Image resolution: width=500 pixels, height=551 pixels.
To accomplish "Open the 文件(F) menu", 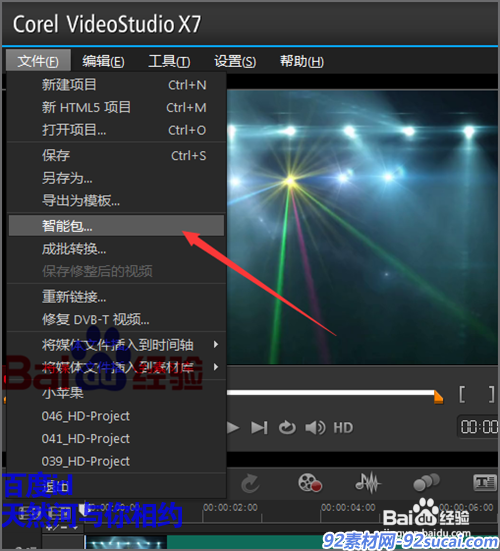I will pyautogui.click(x=38, y=61).
